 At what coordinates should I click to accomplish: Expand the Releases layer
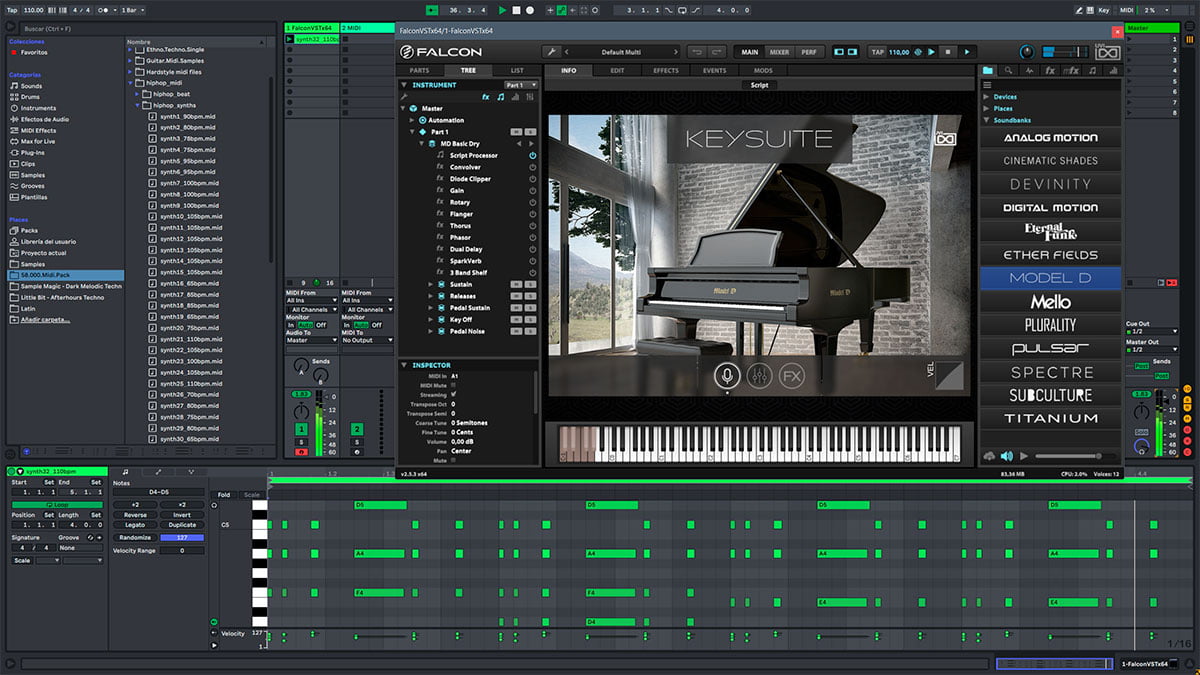click(430, 296)
